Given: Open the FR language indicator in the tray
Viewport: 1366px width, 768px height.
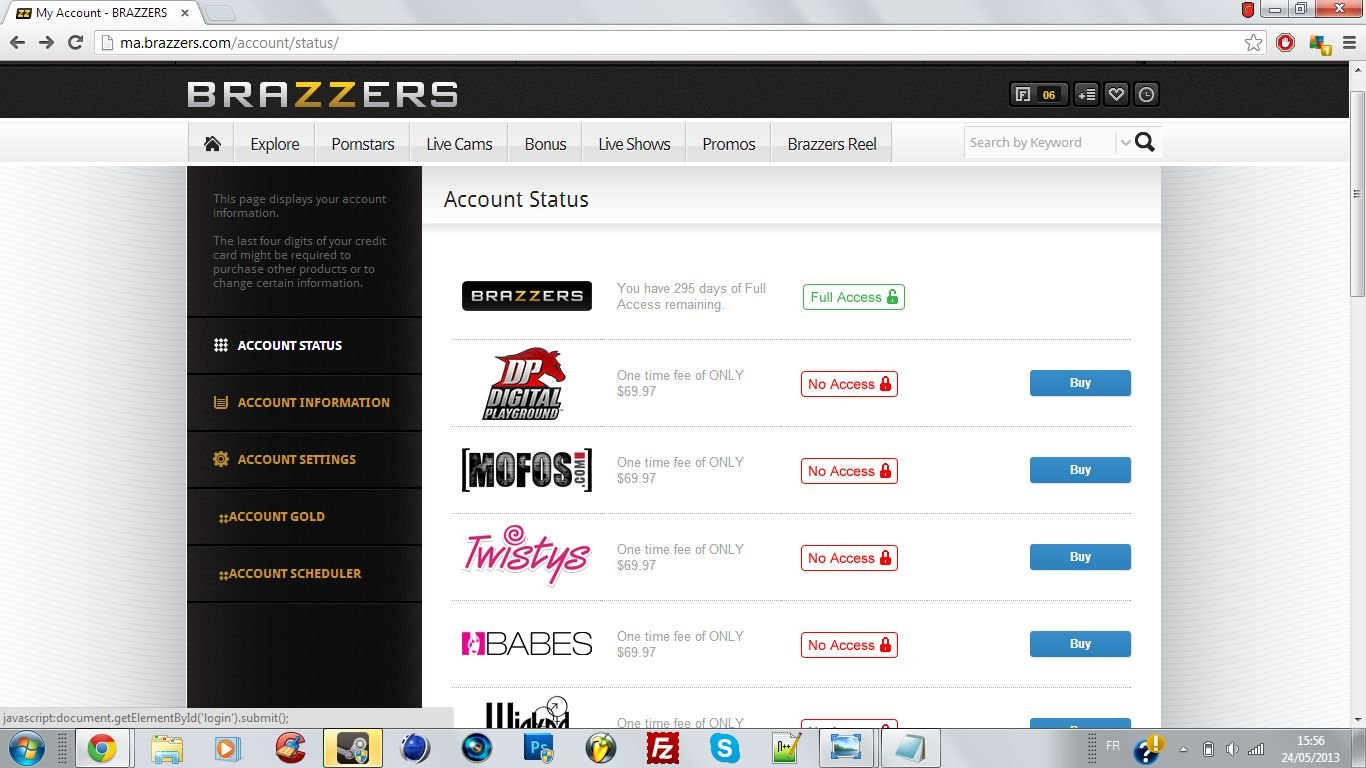Looking at the screenshot, I should pyautogui.click(x=1113, y=746).
